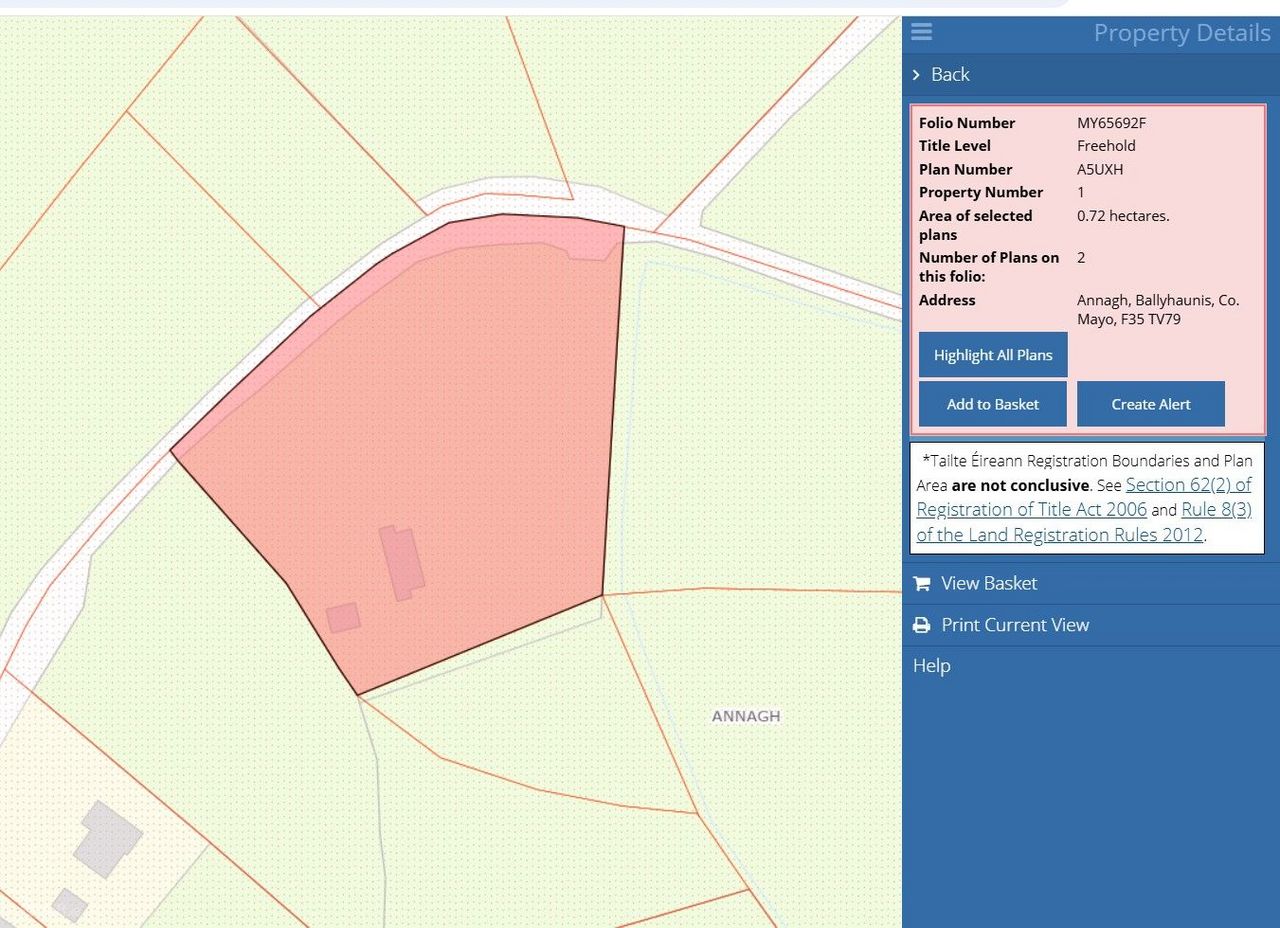Select folio number MY65692F text

1111,123
